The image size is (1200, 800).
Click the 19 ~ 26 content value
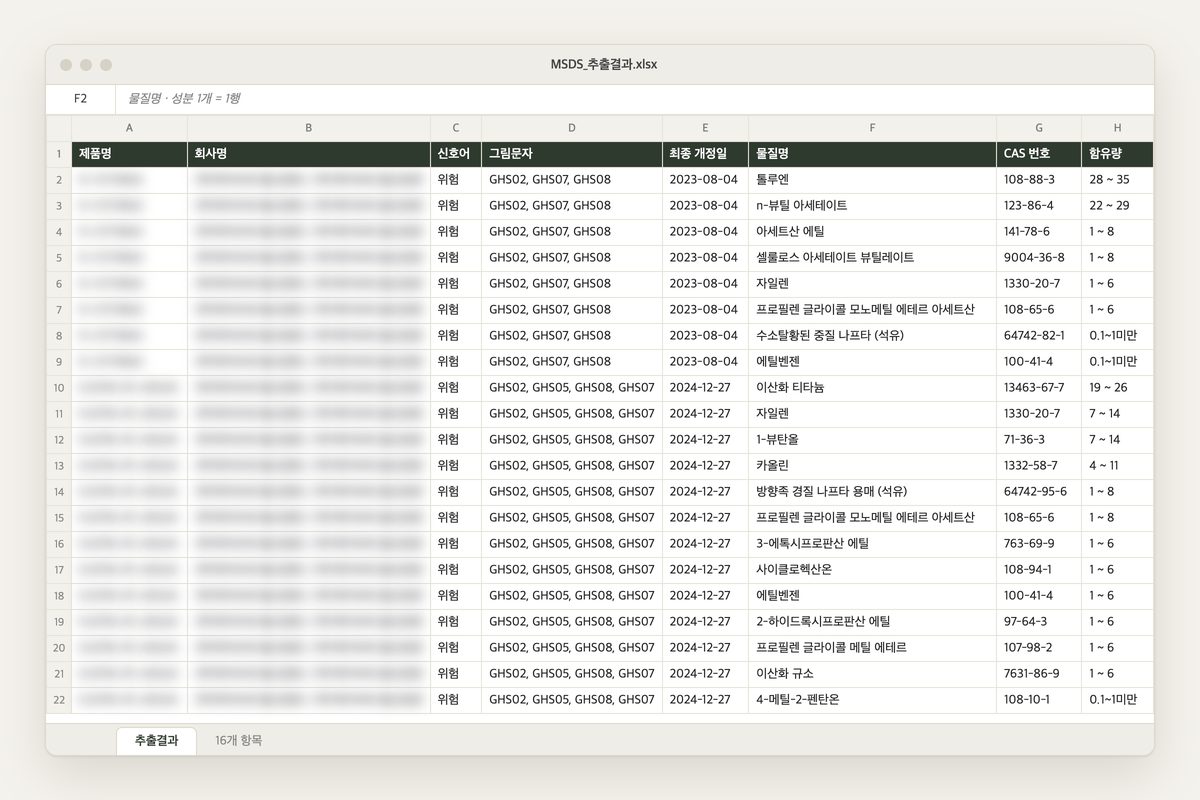tap(1117, 388)
